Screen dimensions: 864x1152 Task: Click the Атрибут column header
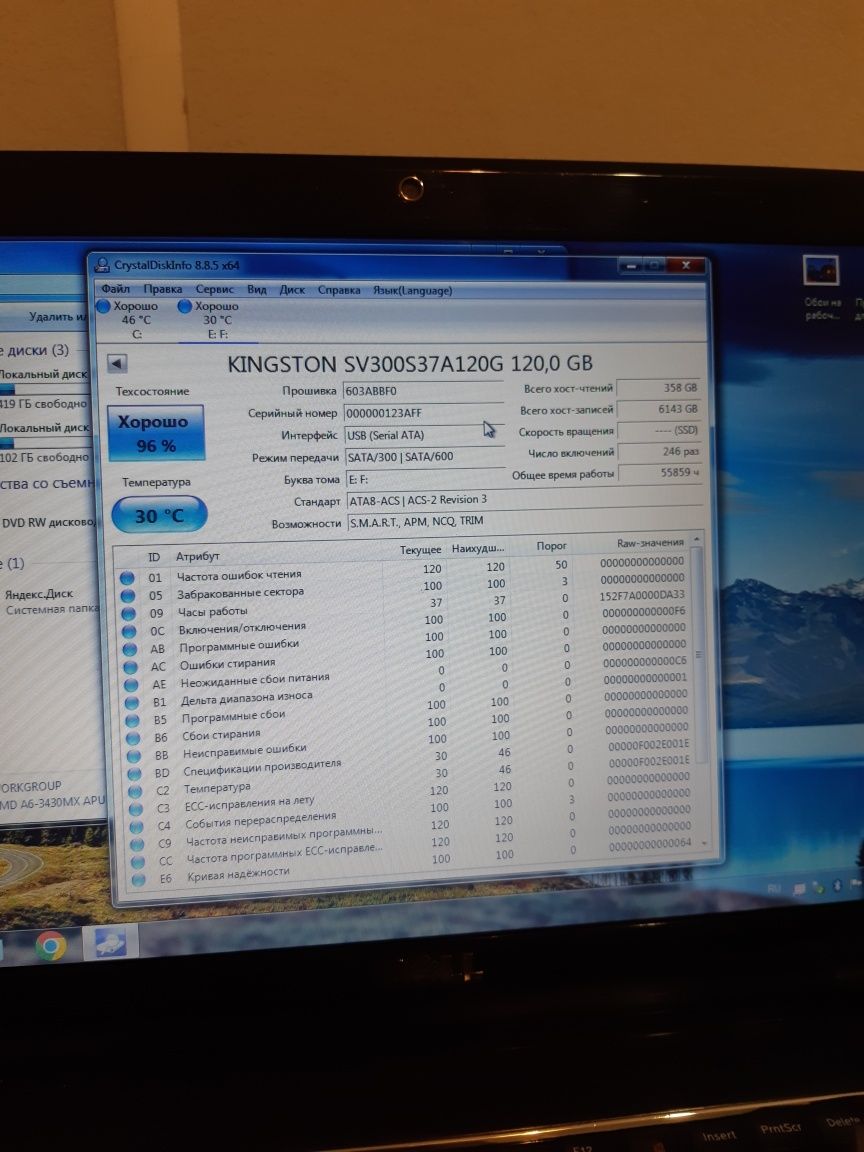[197, 556]
